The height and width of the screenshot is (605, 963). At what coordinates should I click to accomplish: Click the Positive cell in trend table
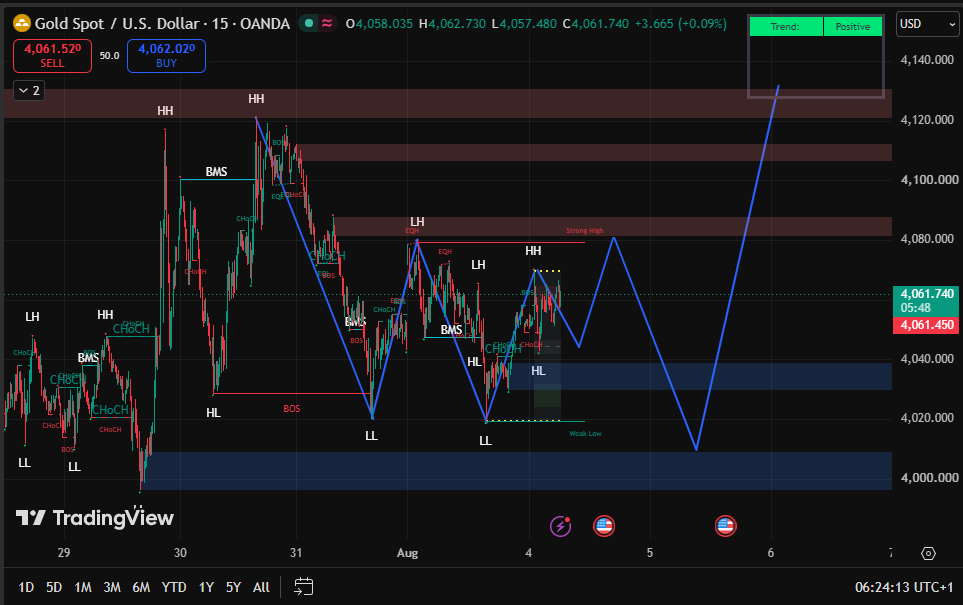coord(852,26)
